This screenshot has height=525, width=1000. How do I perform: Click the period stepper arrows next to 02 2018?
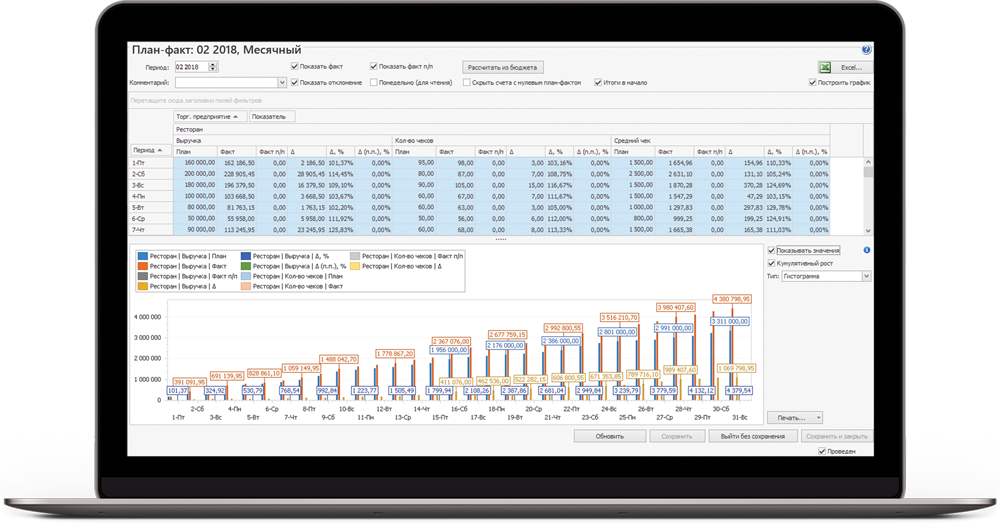point(214,67)
